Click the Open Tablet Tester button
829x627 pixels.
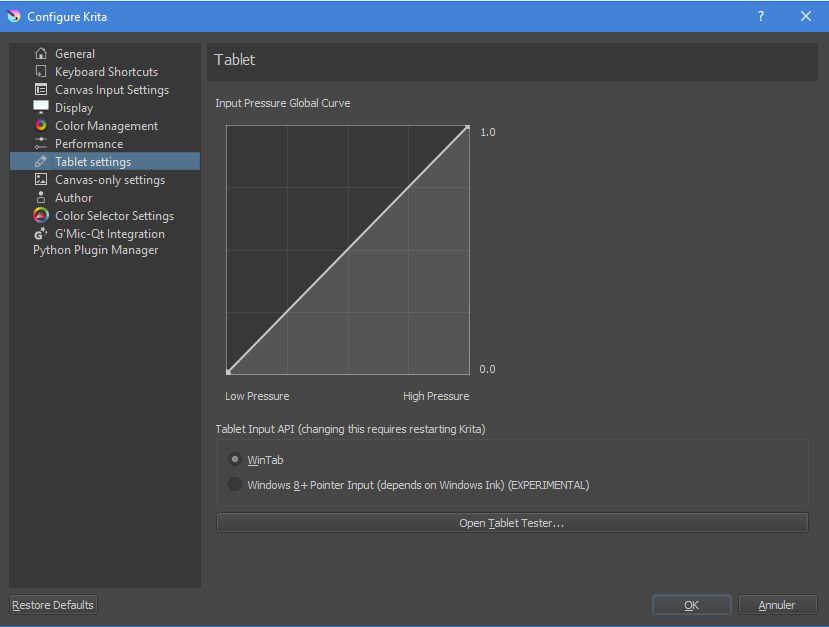(x=511, y=523)
